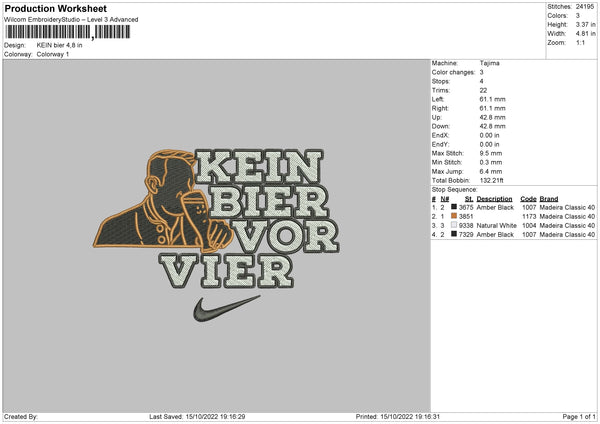This screenshot has width=600, height=424.
Task: Click the "Page 1 of 1" footer text
Action: (579, 417)
